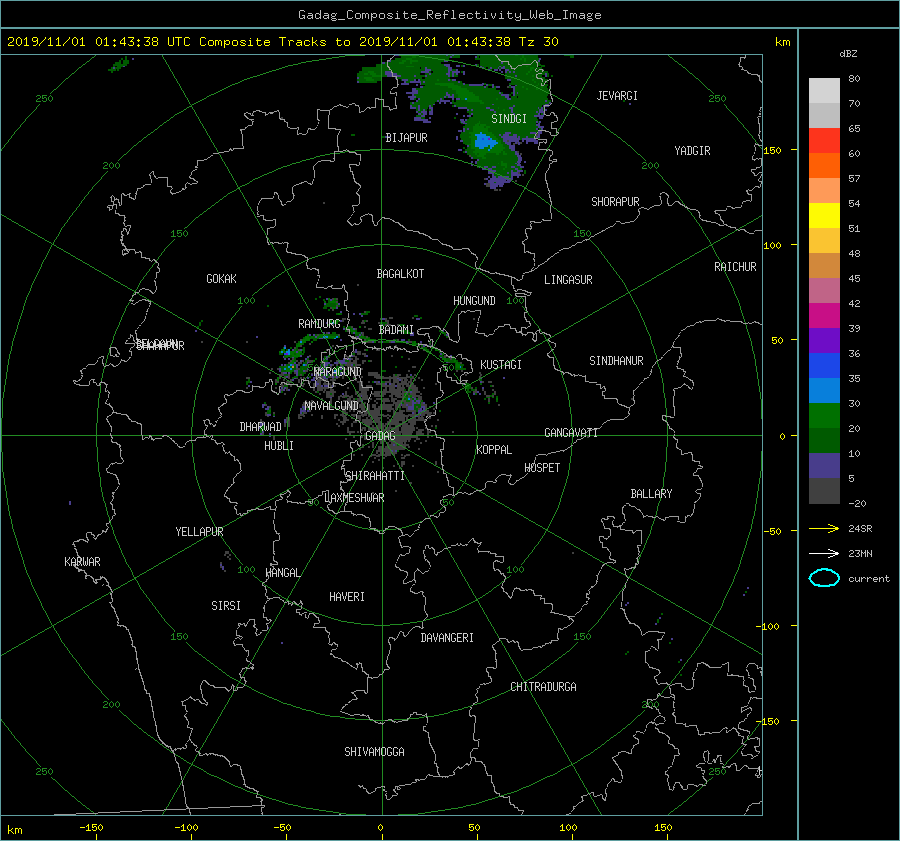Click the green echo patch north of RAMDURG

(331, 303)
